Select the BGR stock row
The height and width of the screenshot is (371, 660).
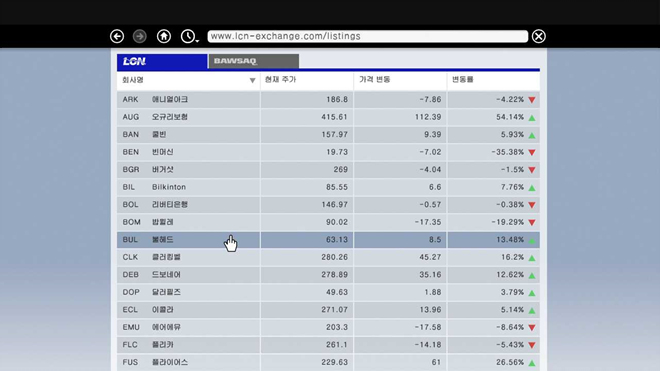point(328,170)
